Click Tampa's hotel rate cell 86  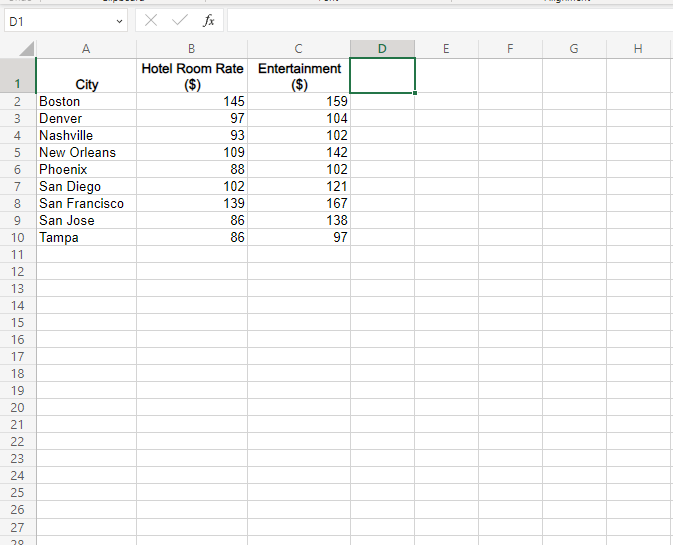192,237
